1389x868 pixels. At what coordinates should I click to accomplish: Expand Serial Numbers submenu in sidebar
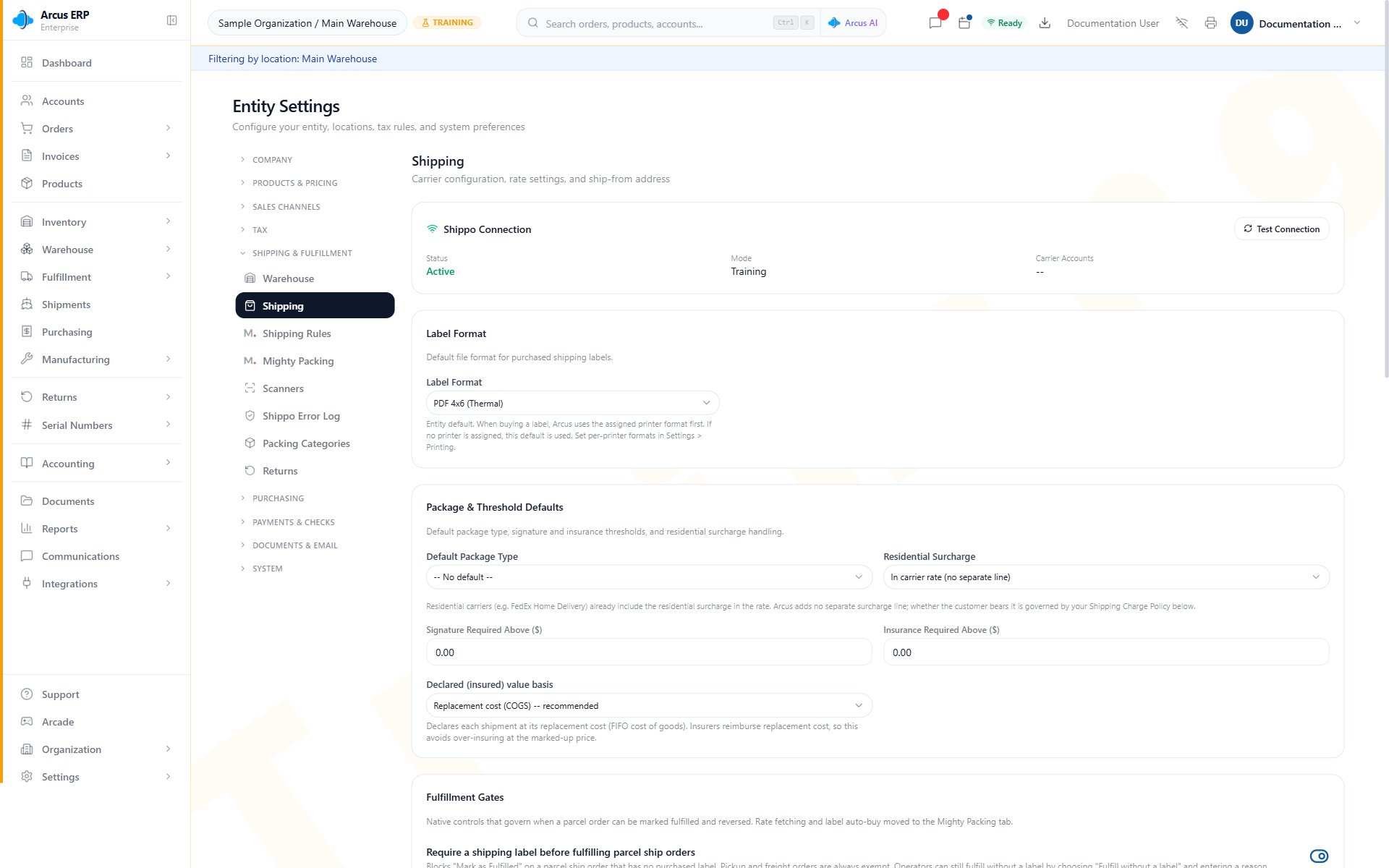tap(168, 425)
